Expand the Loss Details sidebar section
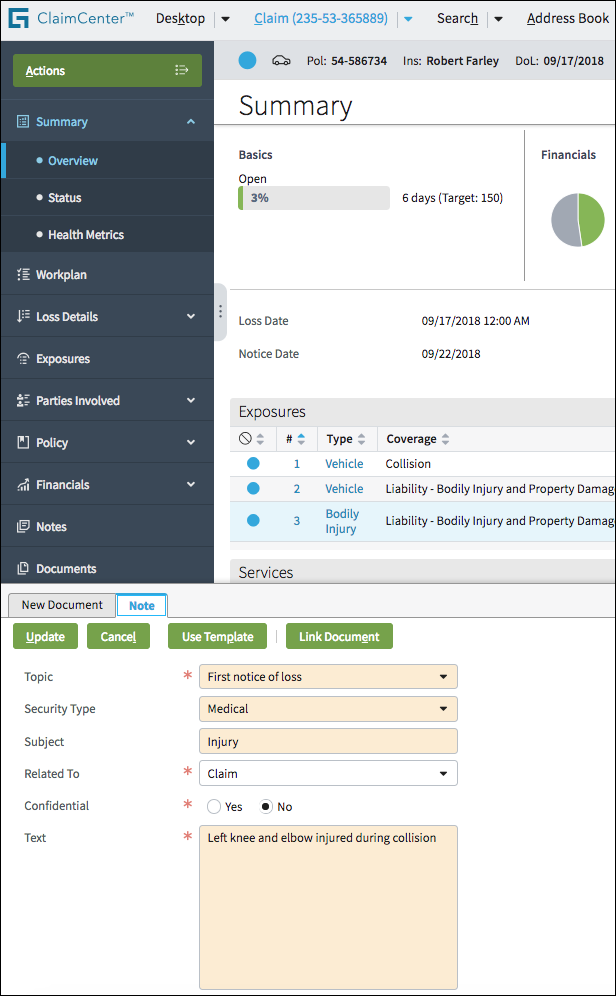Image resolution: width=616 pixels, height=996 pixels. pyautogui.click(x=191, y=317)
